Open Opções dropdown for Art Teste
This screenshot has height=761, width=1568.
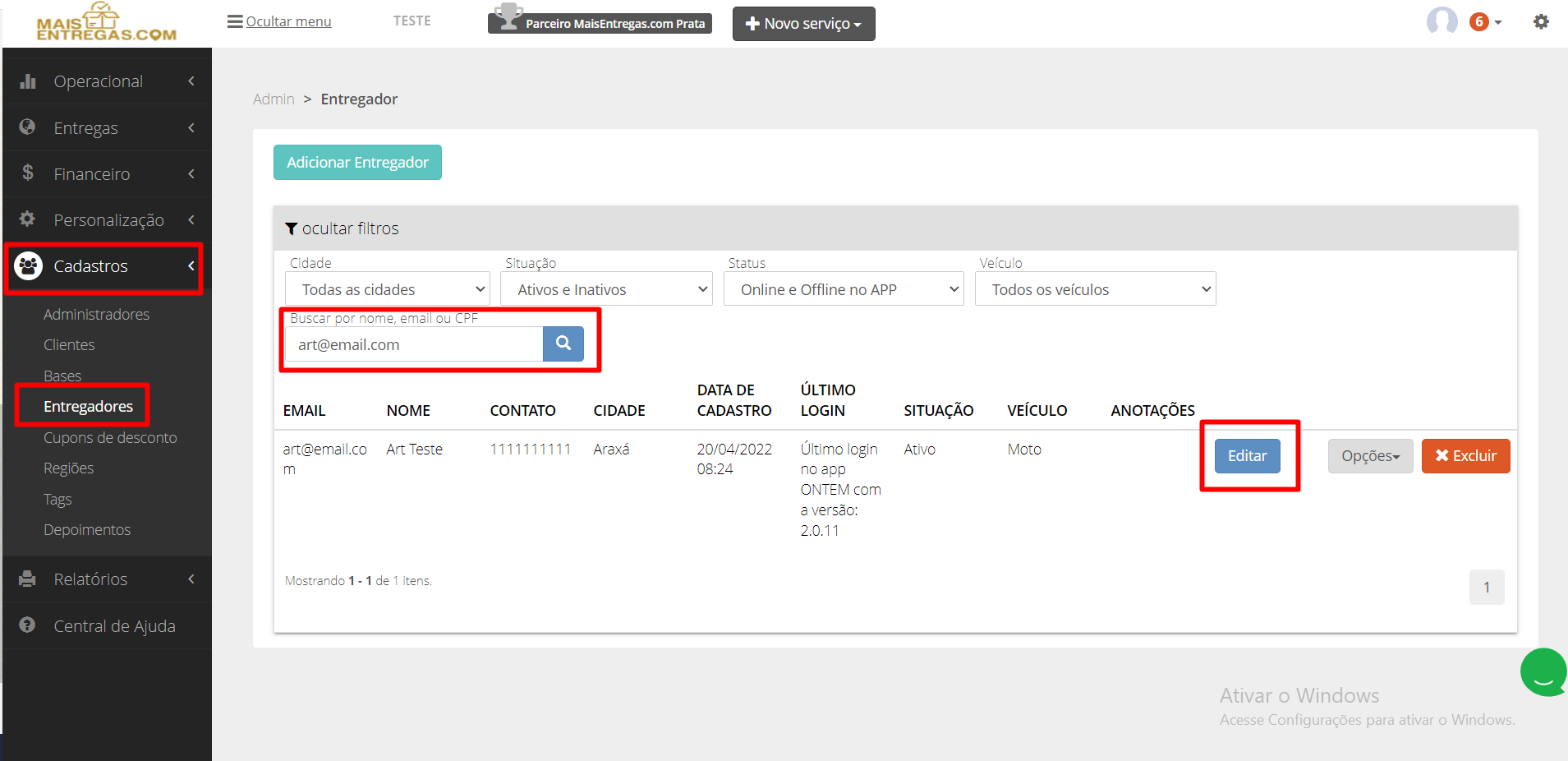point(1370,456)
